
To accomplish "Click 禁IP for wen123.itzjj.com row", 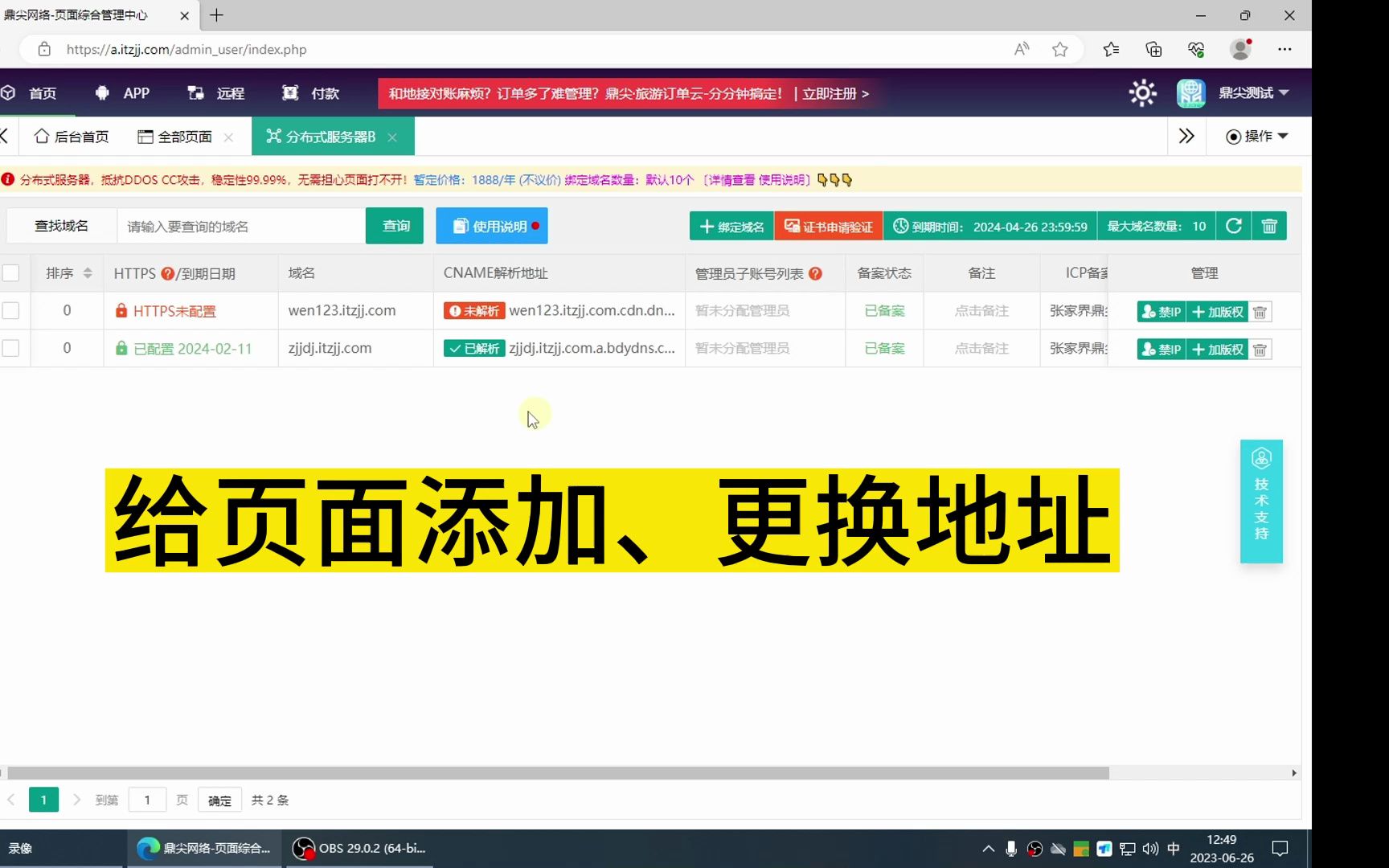I will [x=1162, y=312].
